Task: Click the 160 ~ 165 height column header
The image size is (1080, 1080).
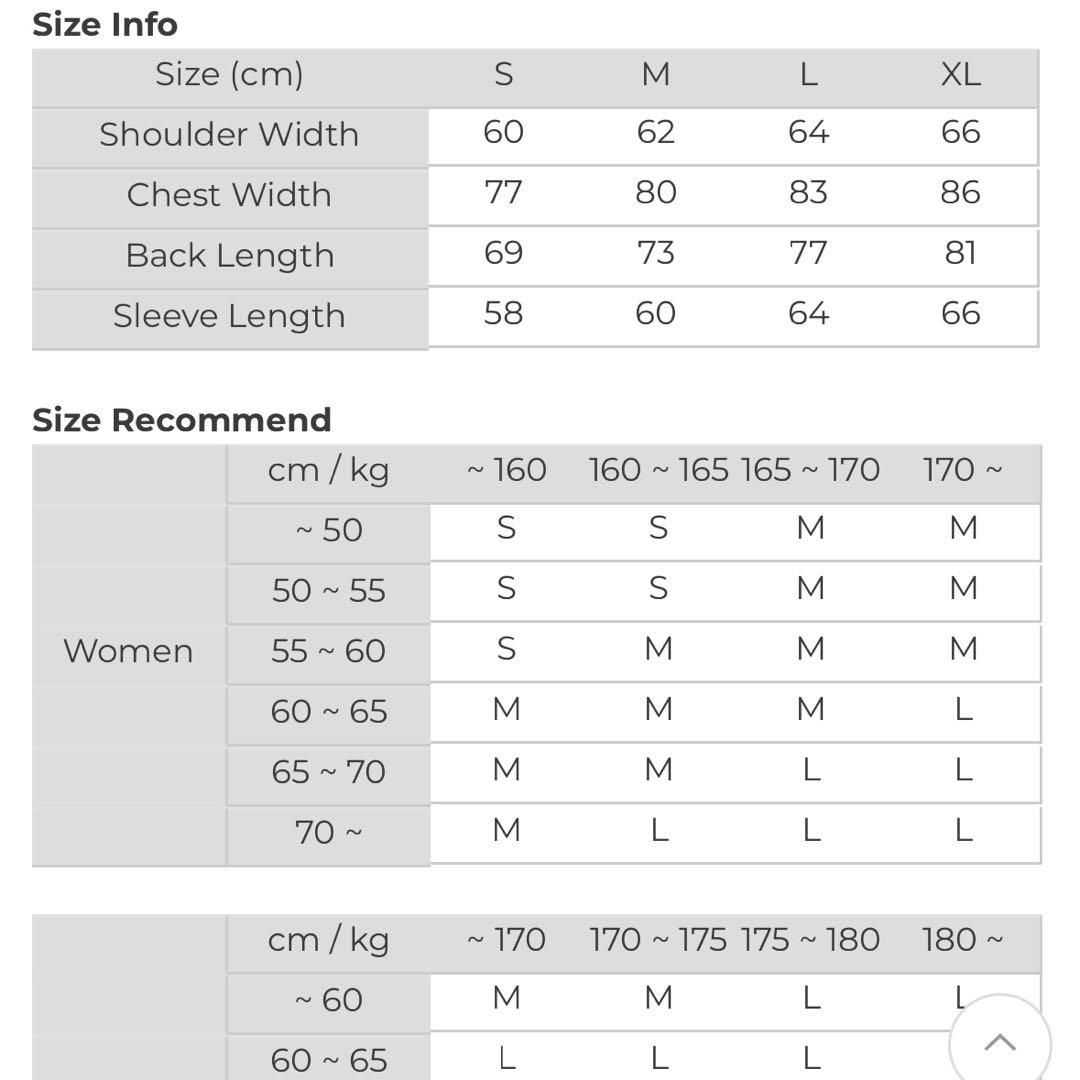Action: tap(658, 470)
